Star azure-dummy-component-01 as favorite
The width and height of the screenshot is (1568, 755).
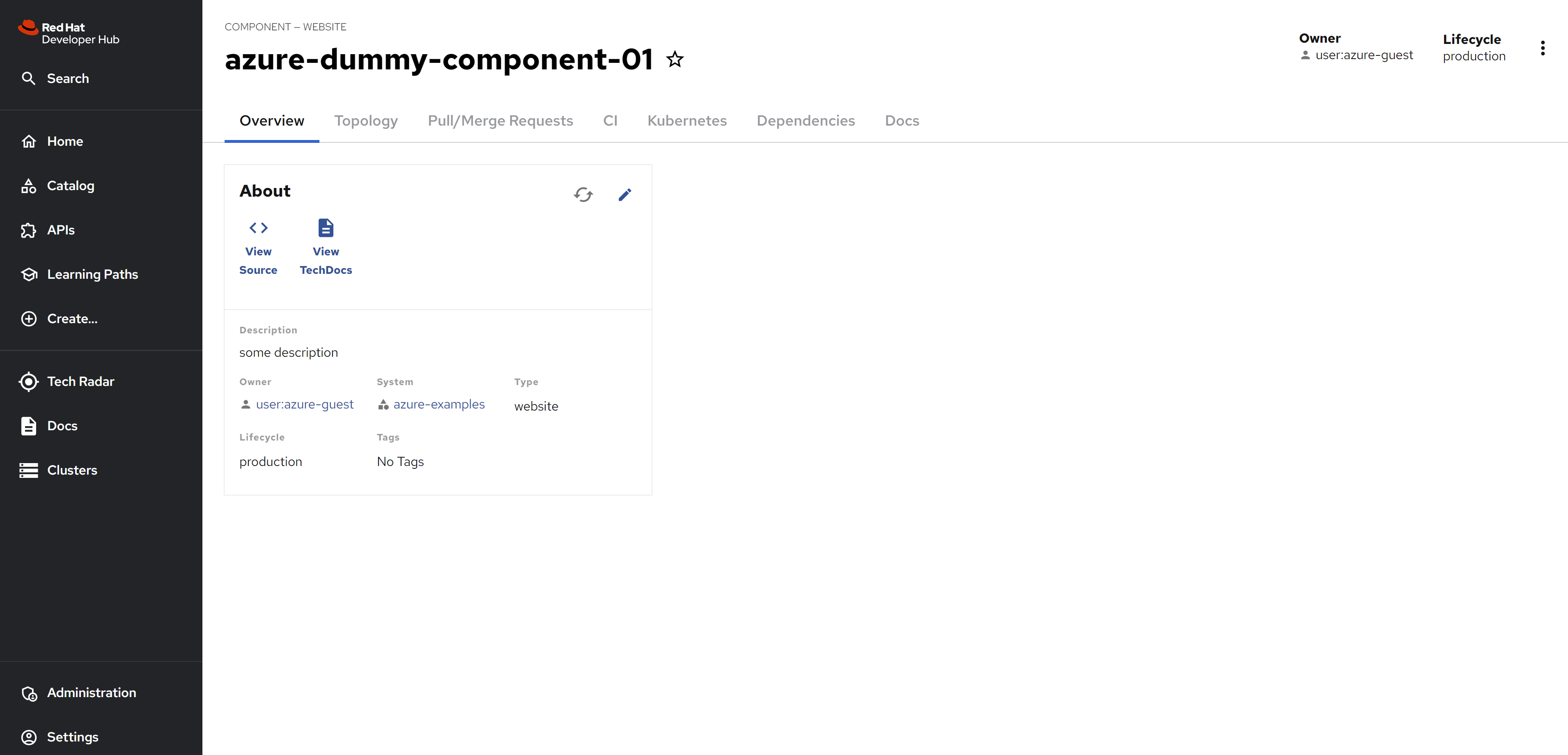(675, 60)
